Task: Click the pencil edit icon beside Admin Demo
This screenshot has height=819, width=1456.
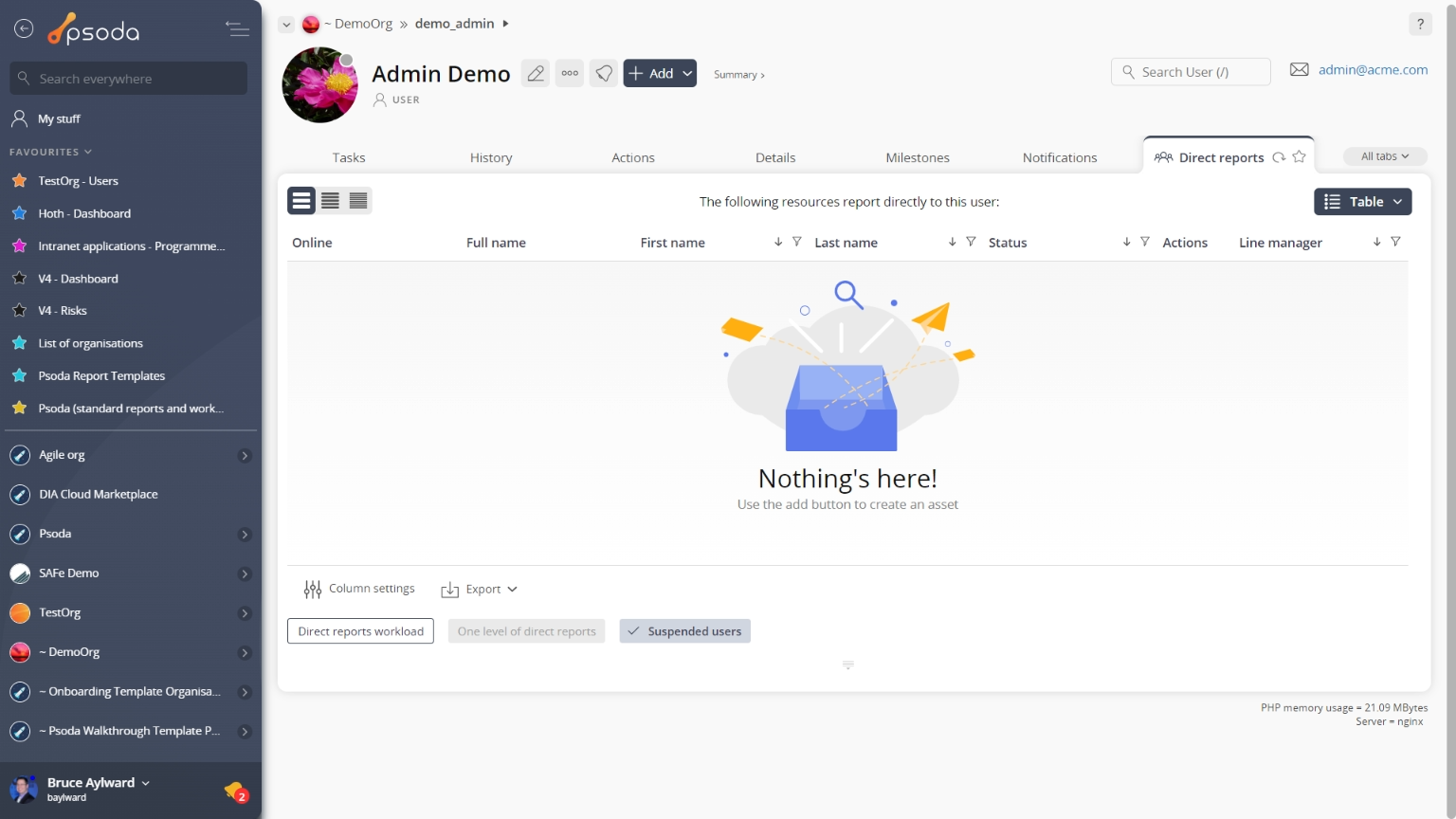Action: coord(536,73)
